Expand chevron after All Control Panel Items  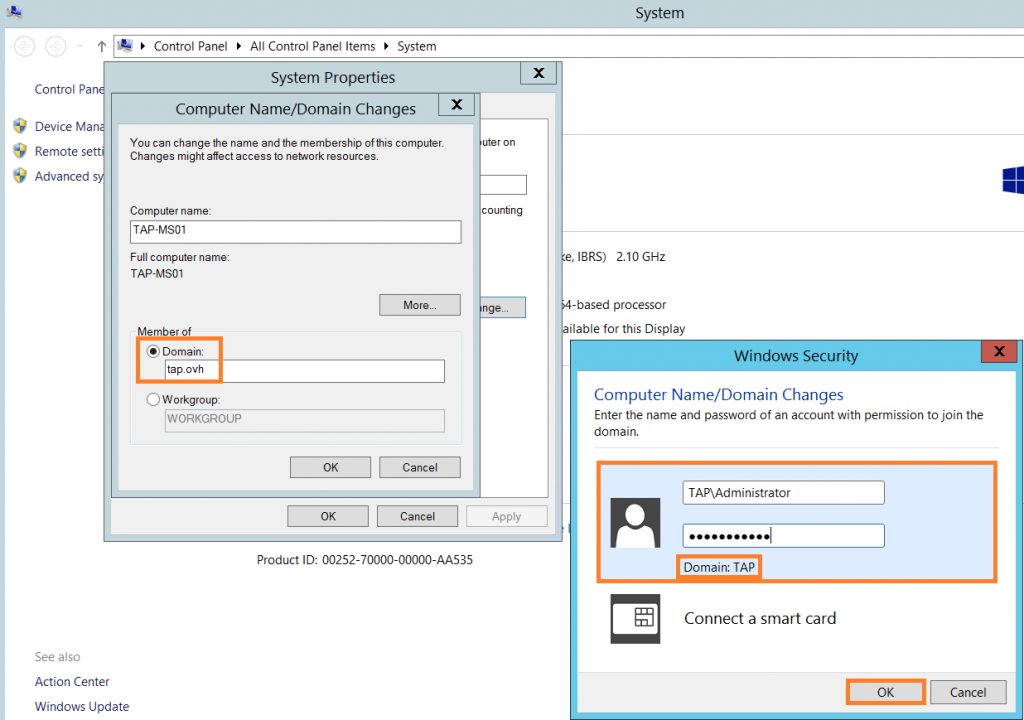(x=386, y=46)
